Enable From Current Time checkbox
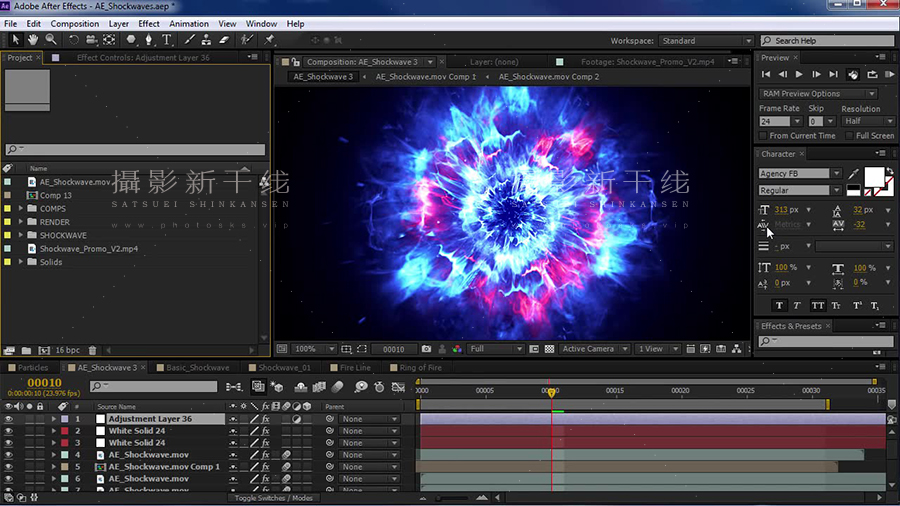The image size is (900, 506). [x=763, y=136]
